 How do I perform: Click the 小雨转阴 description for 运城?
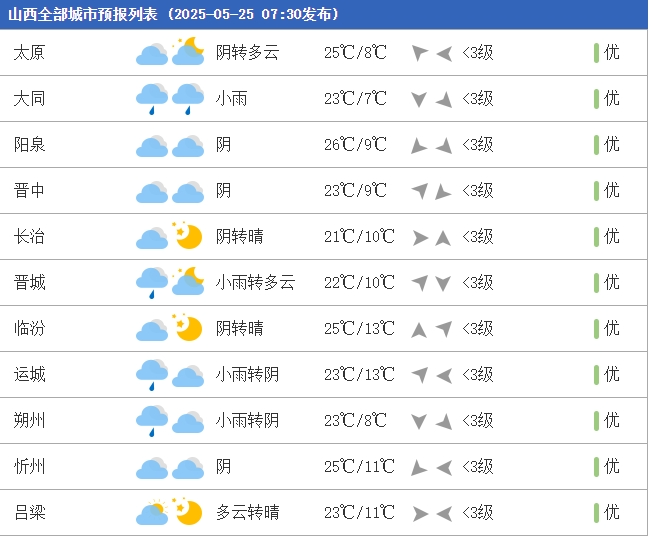247,375
